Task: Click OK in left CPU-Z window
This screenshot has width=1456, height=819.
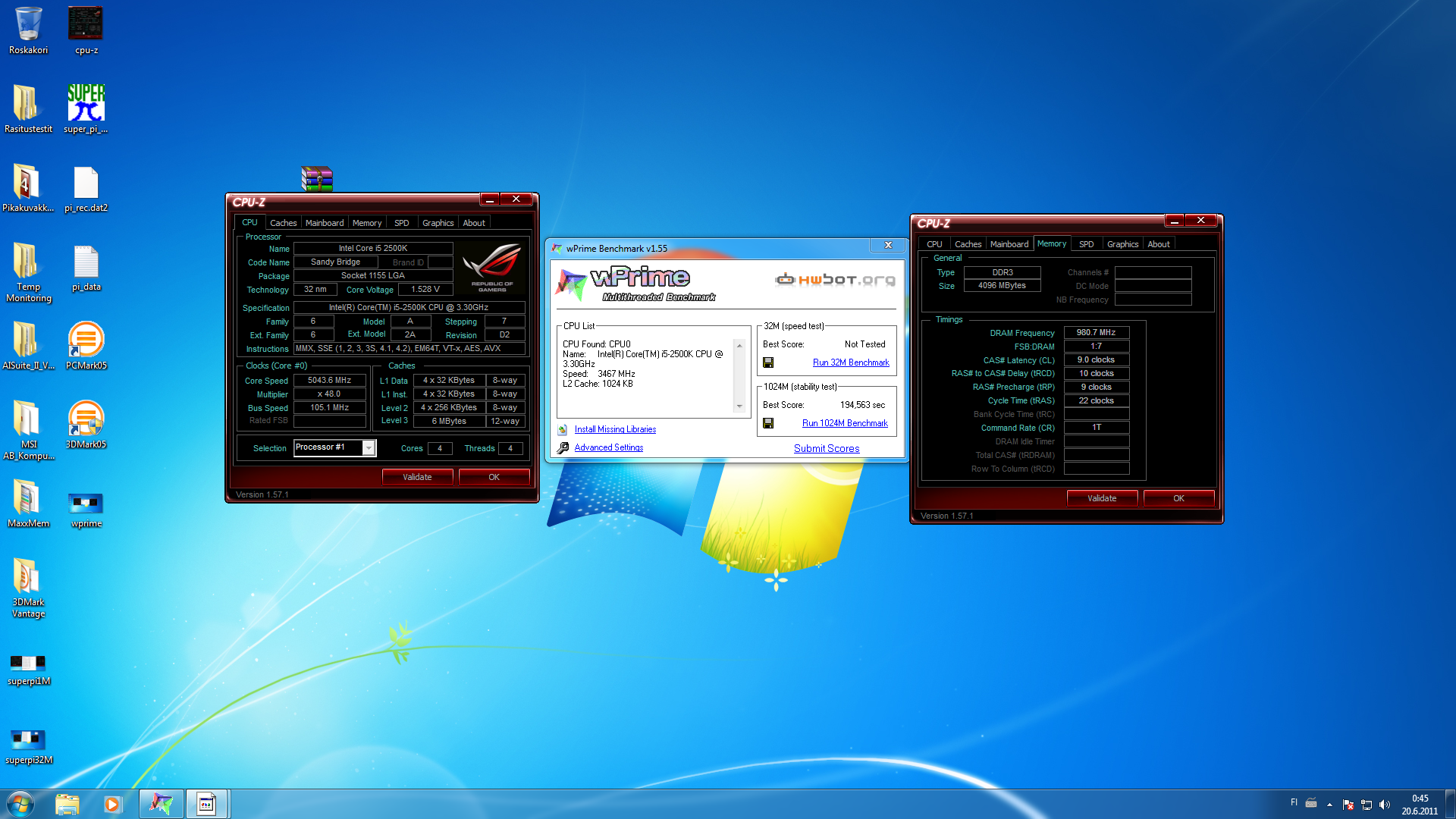Action: tap(494, 477)
